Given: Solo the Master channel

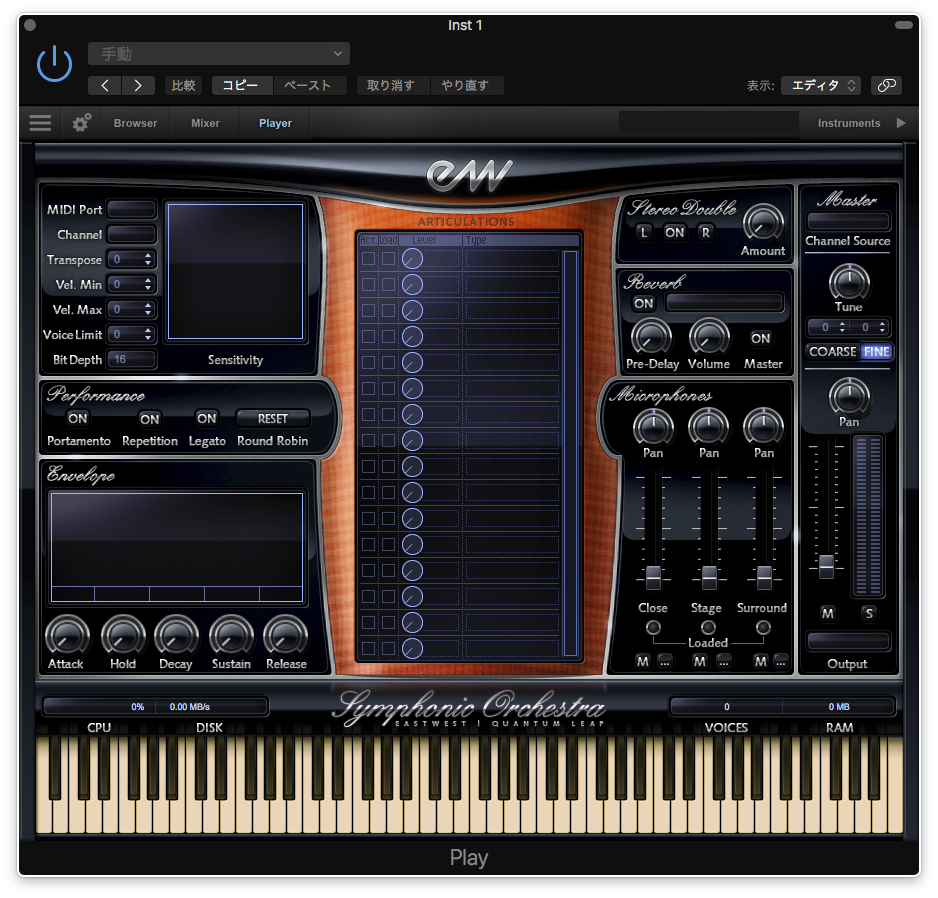Looking at the screenshot, I should pyautogui.click(x=869, y=613).
